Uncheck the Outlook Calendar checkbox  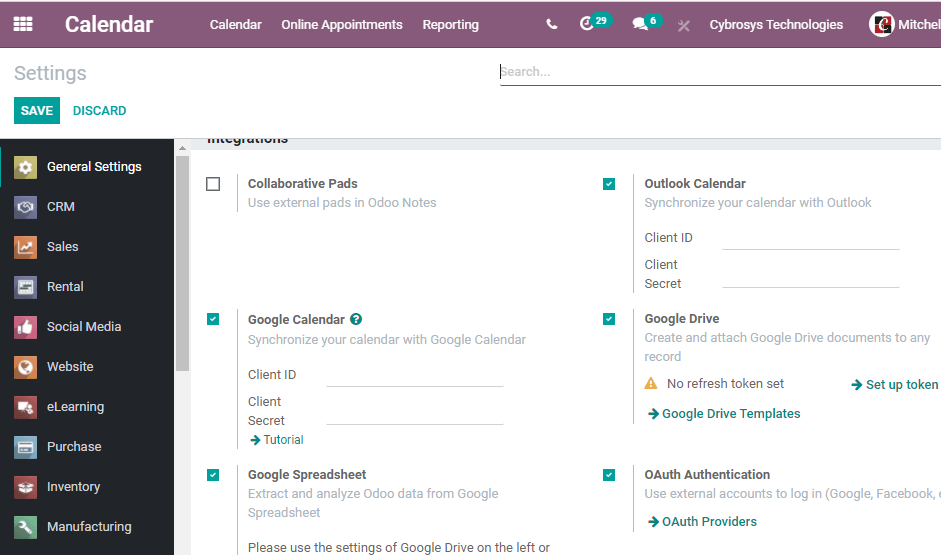[609, 184]
